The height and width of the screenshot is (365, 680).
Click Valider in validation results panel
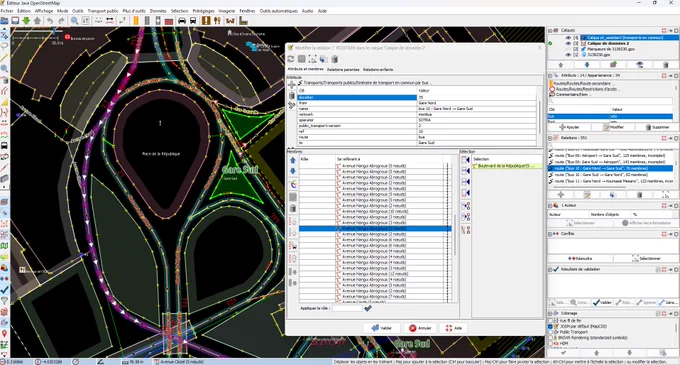point(603,303)
